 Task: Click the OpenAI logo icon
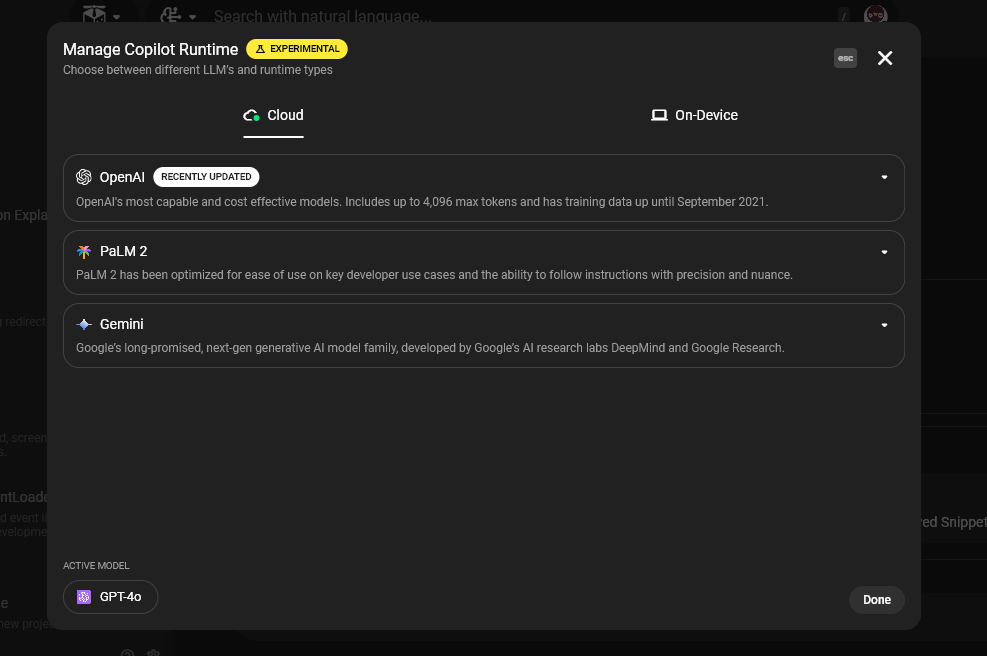[x=84, y=177]
